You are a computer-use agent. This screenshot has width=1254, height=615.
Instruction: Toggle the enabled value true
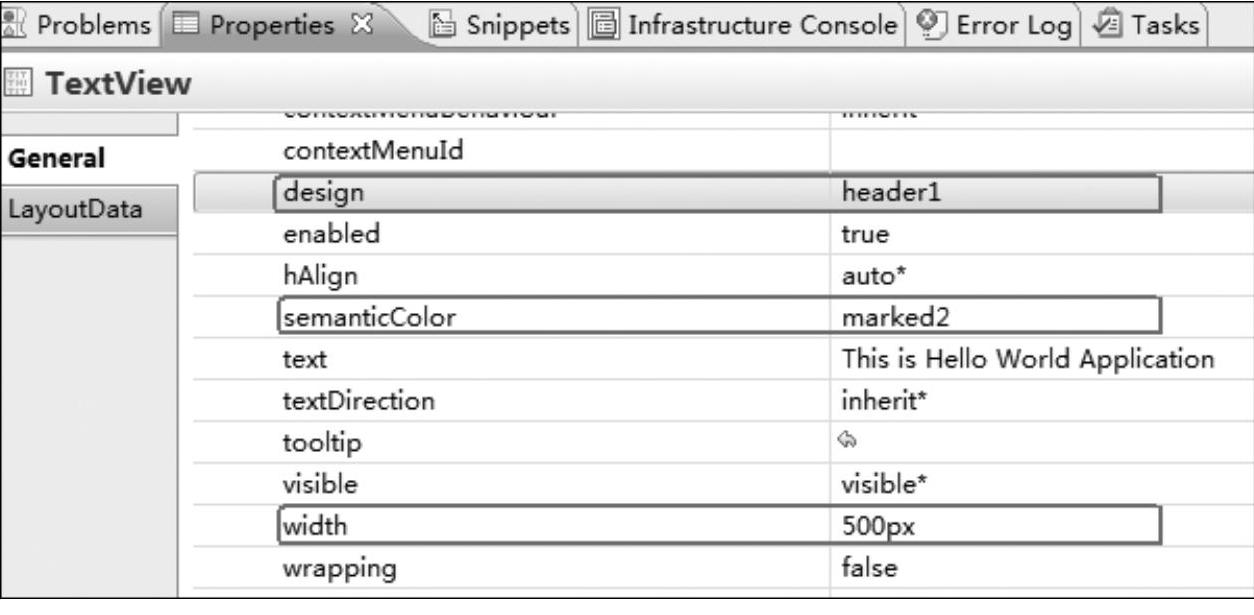pyautogui.click(x=866, y=235)
